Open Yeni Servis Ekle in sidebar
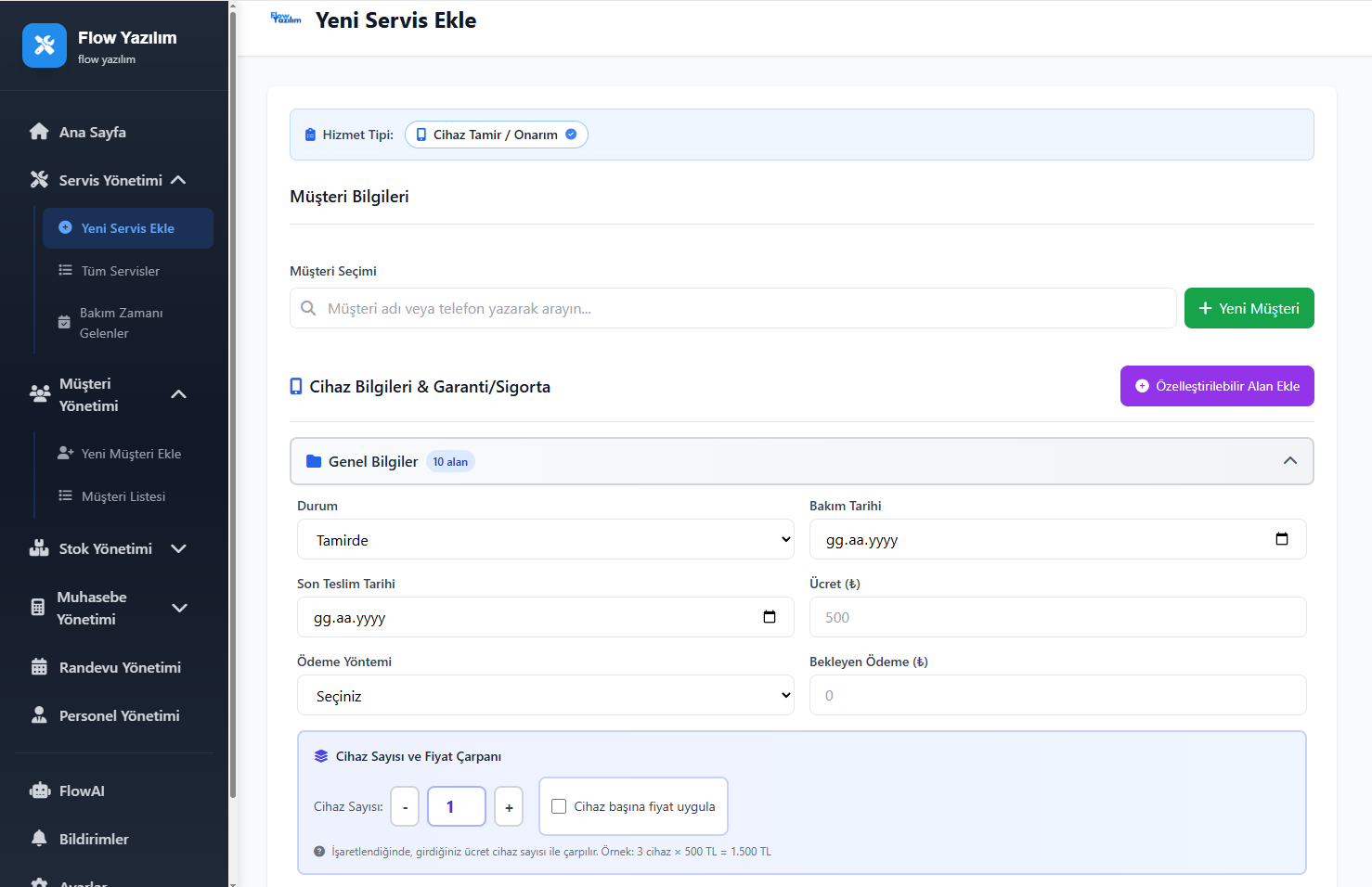Screen dimensions: 1372x887 (x=128, y=228)
